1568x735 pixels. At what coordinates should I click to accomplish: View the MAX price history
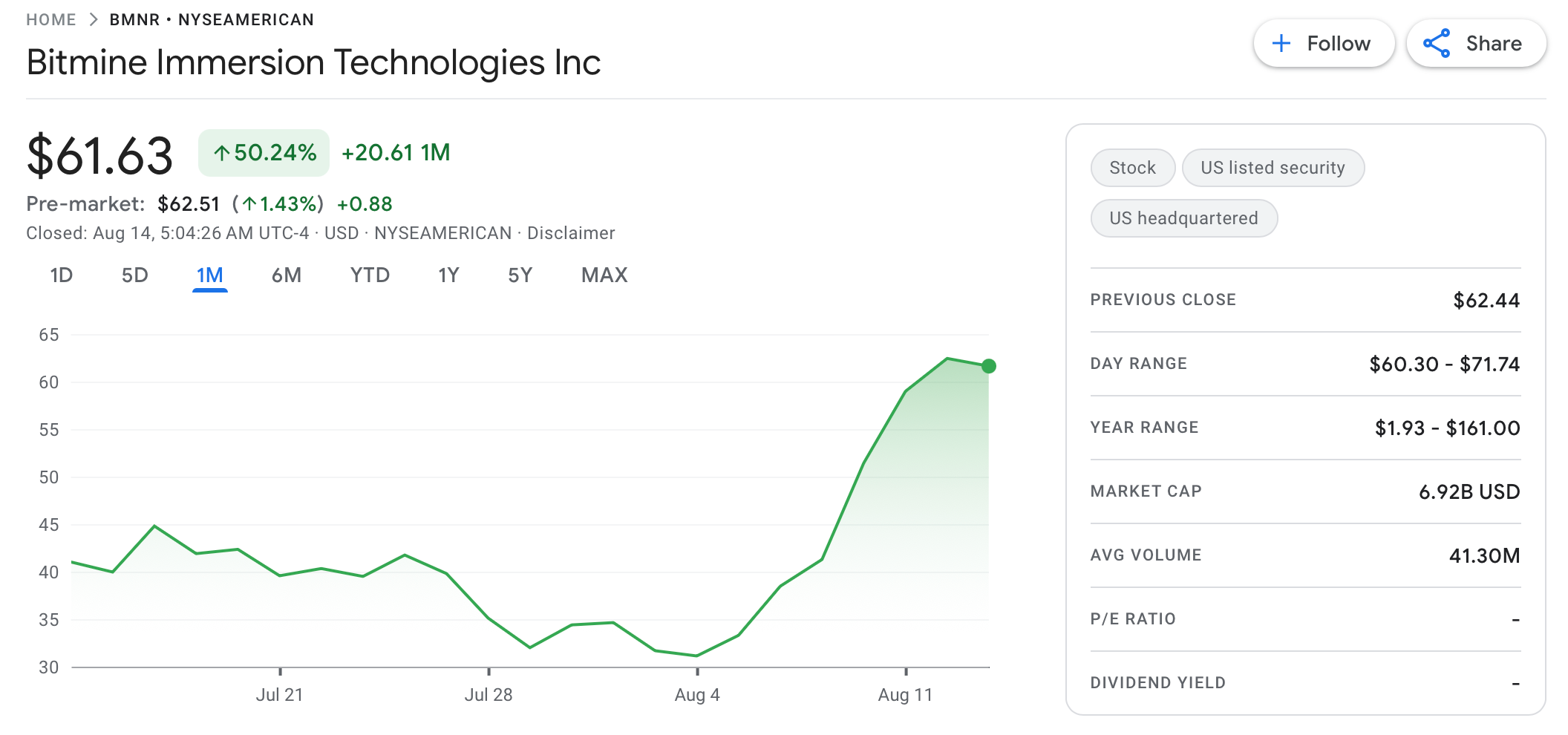(x=604, y=275)
